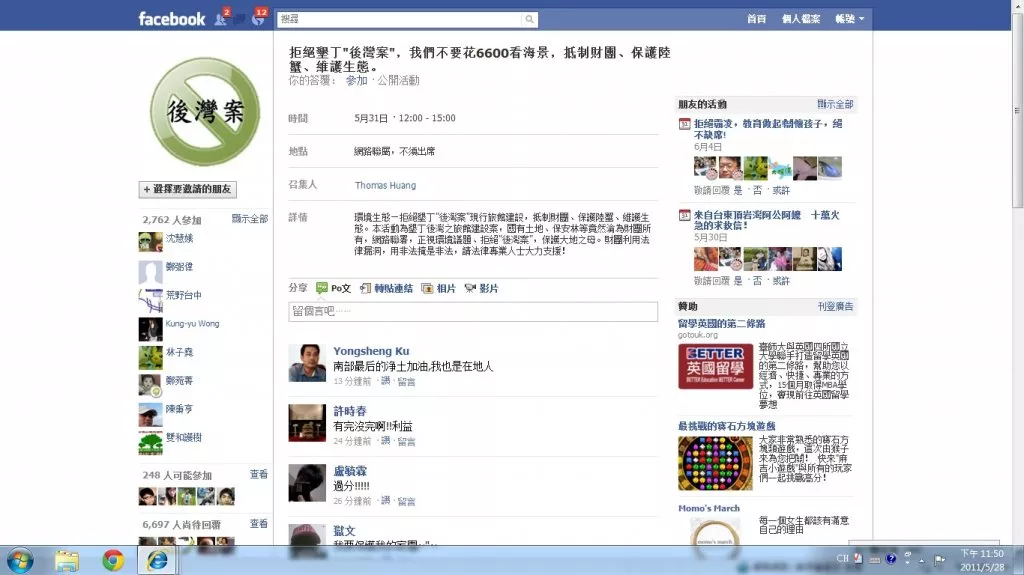The height and width of the screenshot is (575, 1024).
Task: Click 刊登廣告 link in sponsored section
Action: 835,306
